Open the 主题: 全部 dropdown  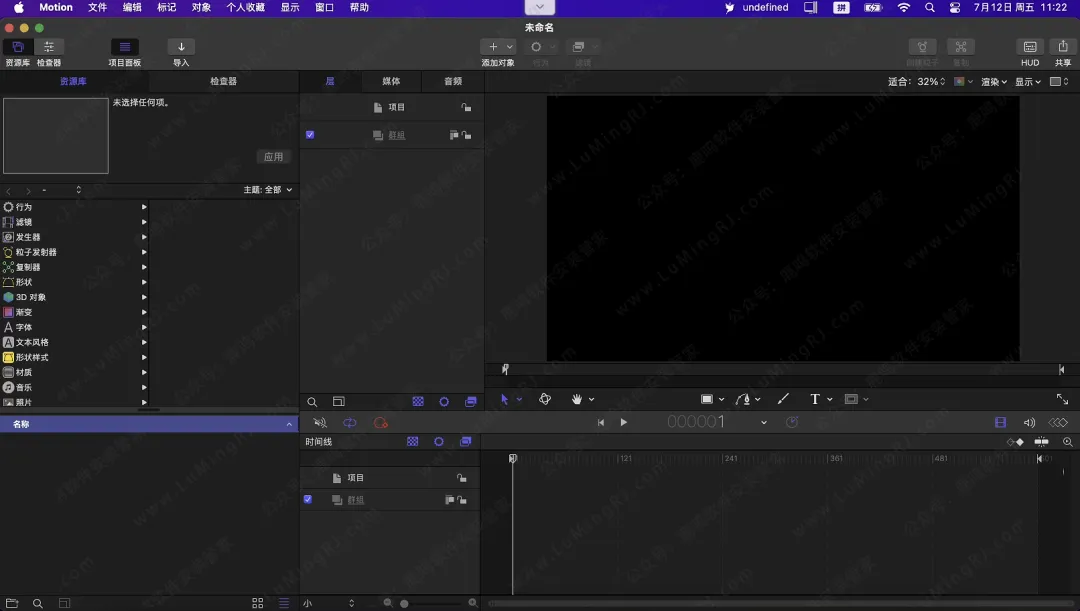(268, 190)
